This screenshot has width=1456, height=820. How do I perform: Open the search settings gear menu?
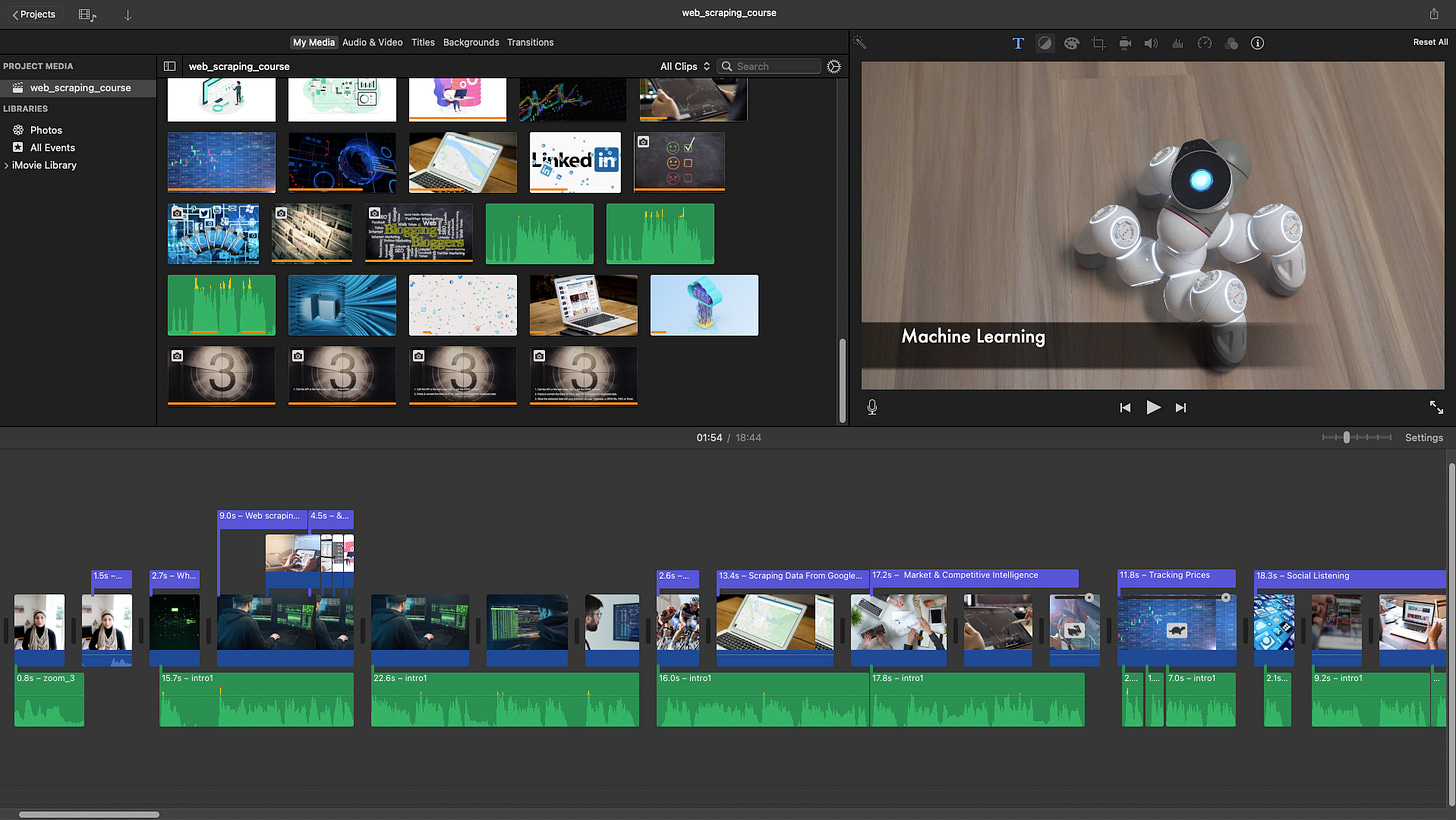coord(834,66)
